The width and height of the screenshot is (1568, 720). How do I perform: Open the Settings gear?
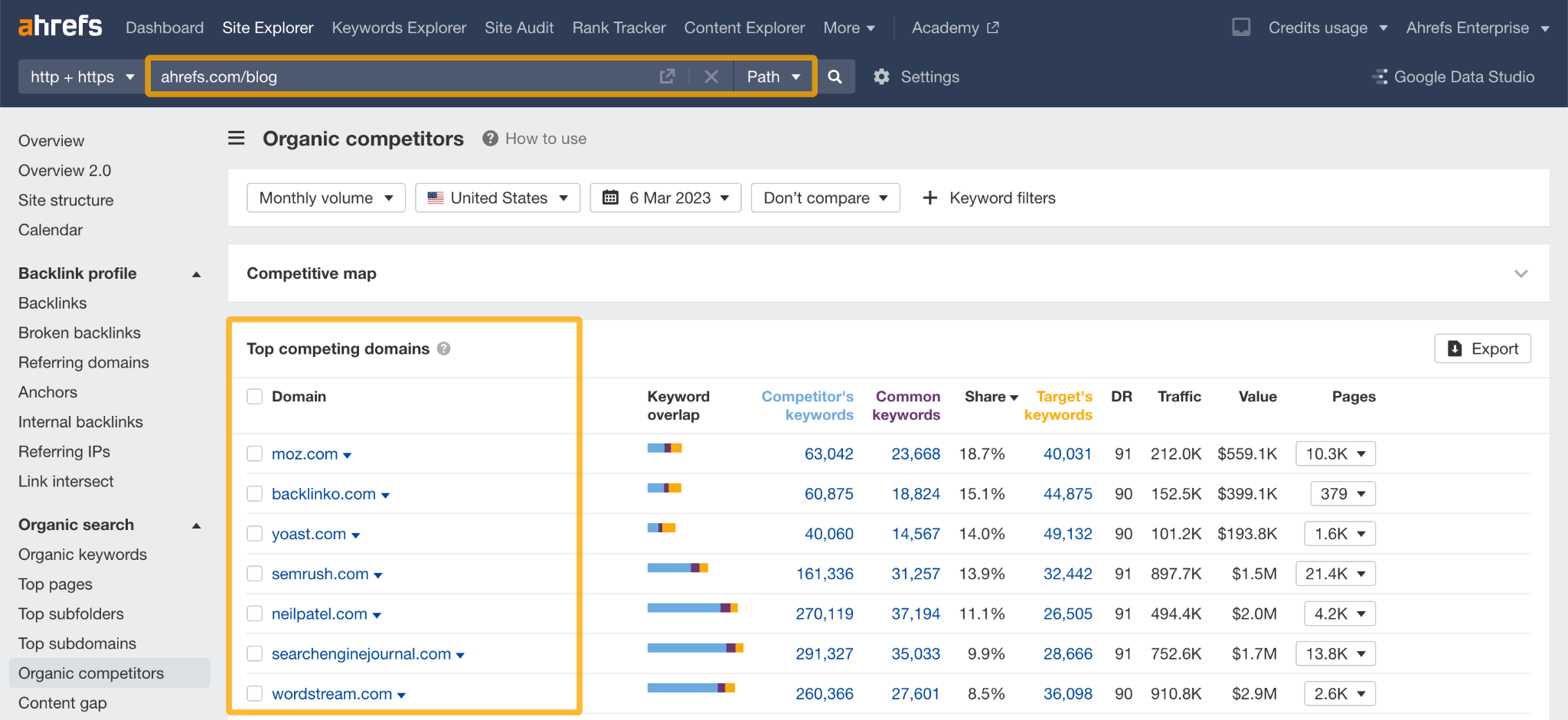881,76
